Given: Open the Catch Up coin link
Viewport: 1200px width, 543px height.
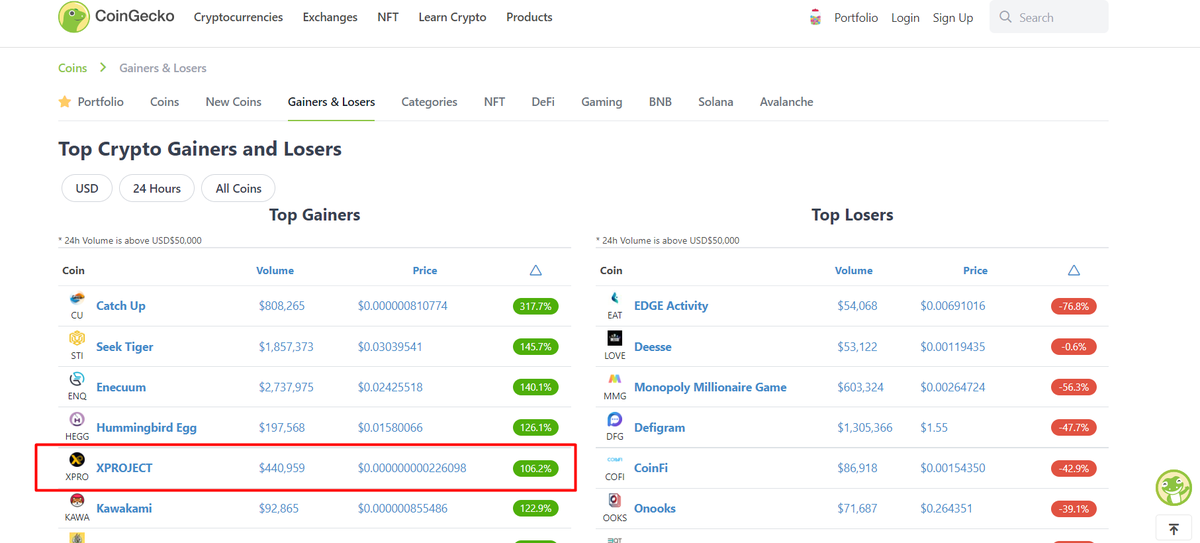Looking at the screenshot, I should [x=121, y=306].
